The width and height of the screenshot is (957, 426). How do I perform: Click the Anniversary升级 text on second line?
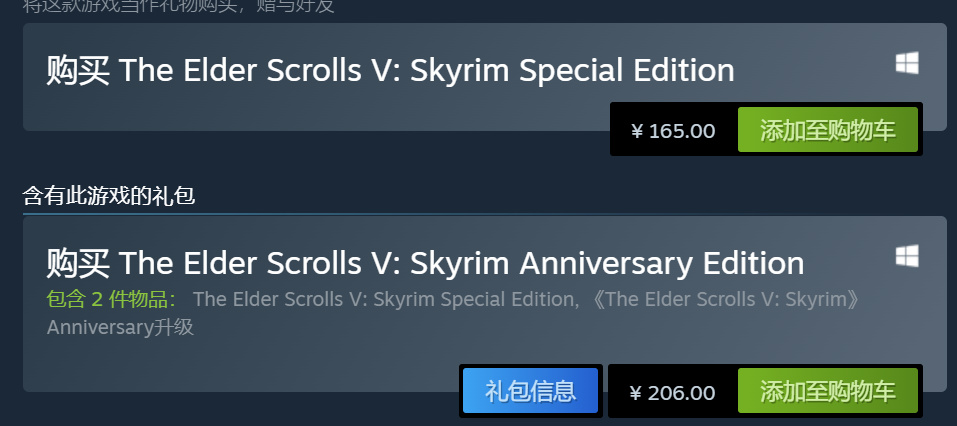click(120, 327)
